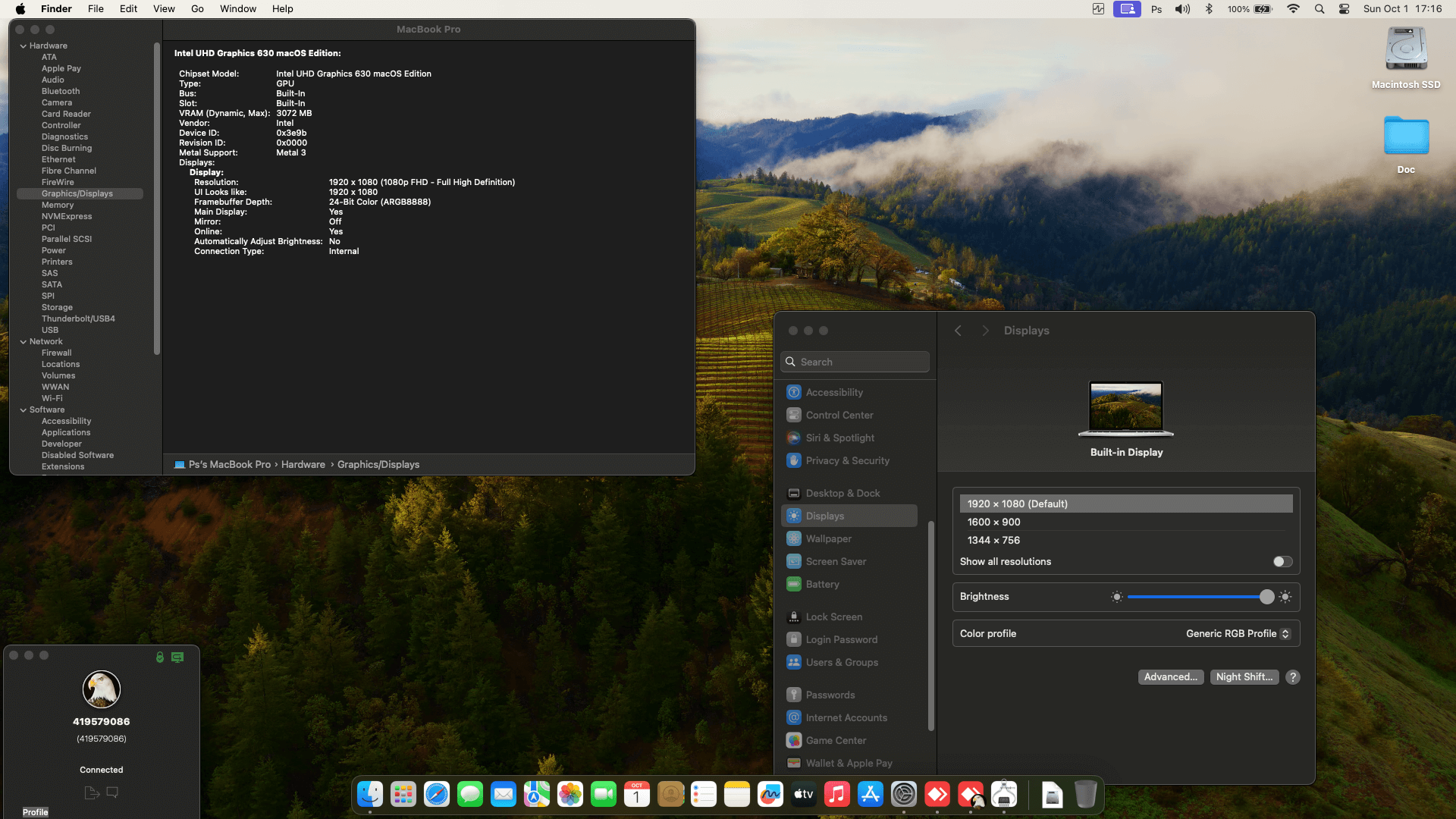The image size is (1456, 819).
Task: Open the App Store in the Dock
Action: [x=871, y=794]
